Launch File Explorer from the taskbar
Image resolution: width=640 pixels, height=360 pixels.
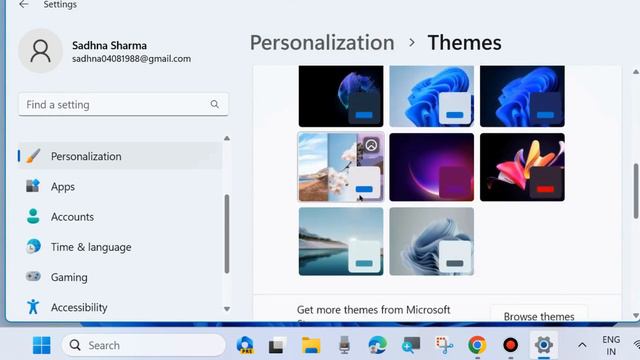(x=311, y=345)
